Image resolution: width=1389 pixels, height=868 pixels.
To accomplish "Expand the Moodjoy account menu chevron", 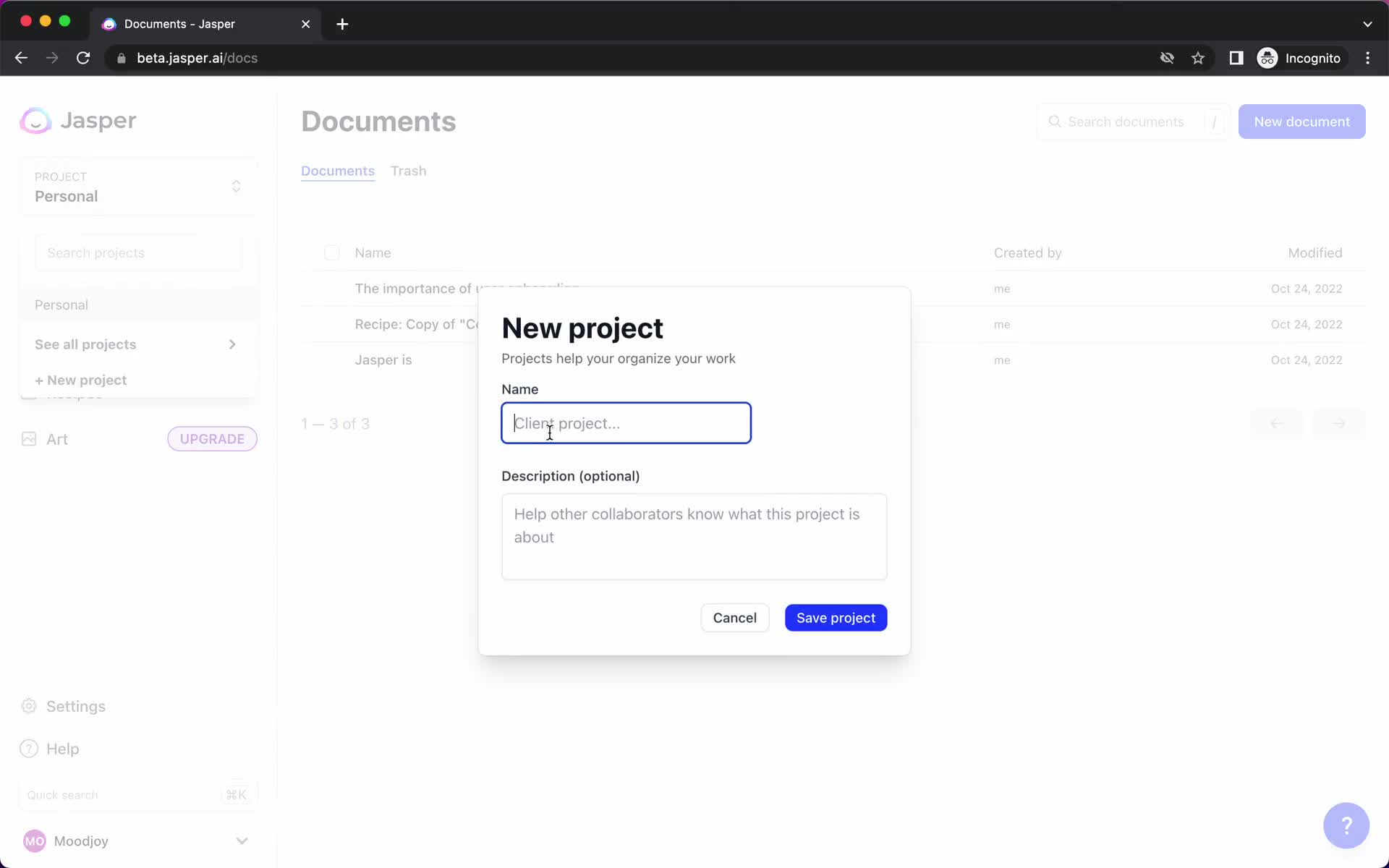I will point(242,841).
